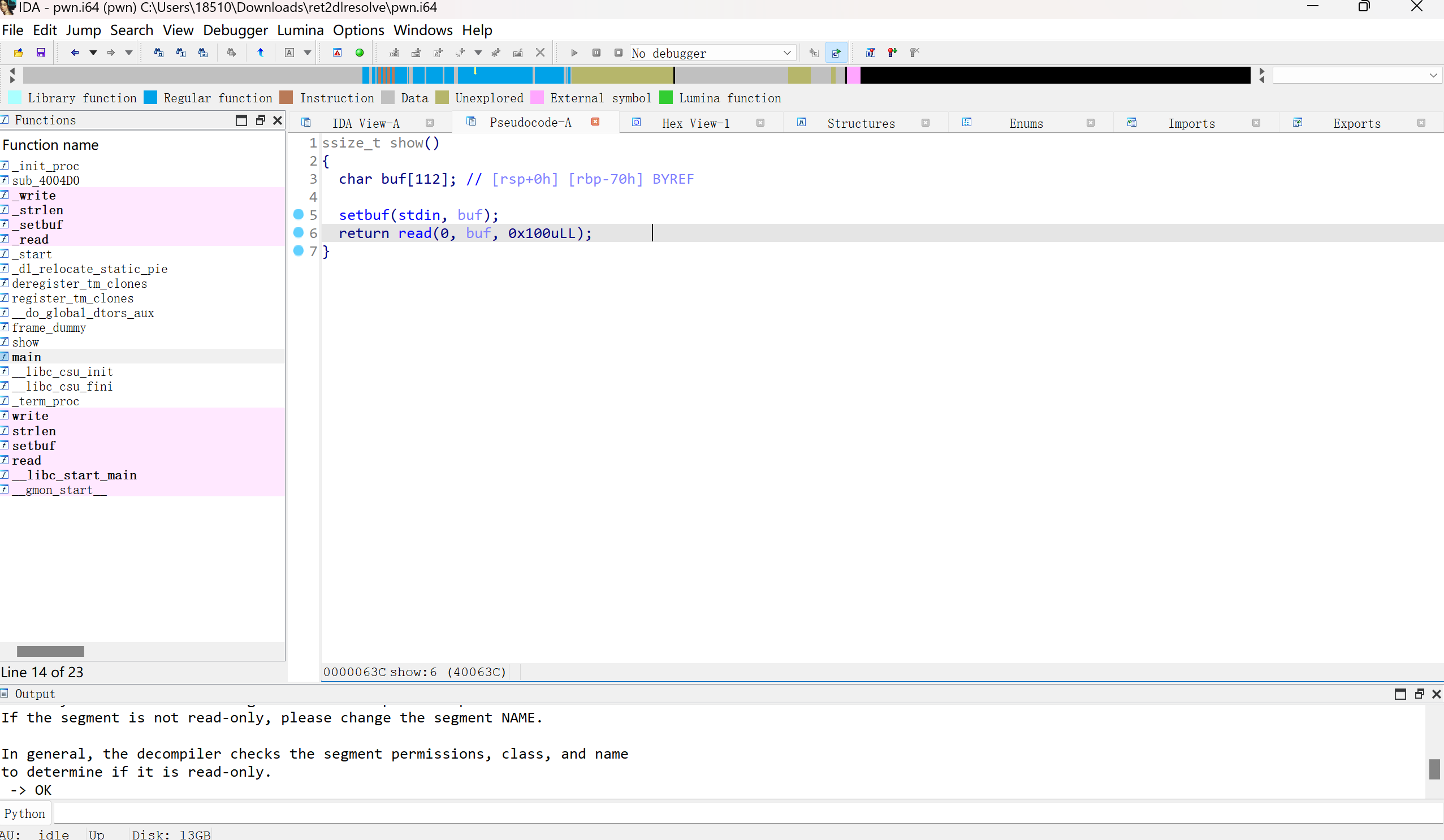
Task: Select the show function in Functions list
Action: pyautogui.click(x=142, y=342)
